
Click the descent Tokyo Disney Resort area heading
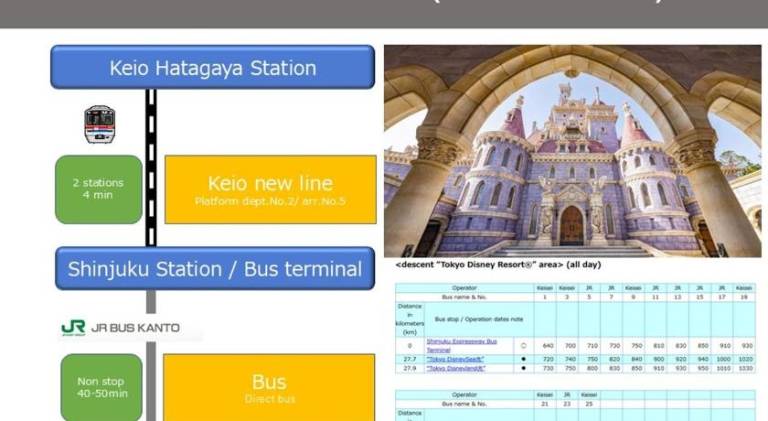coord(498,264)
